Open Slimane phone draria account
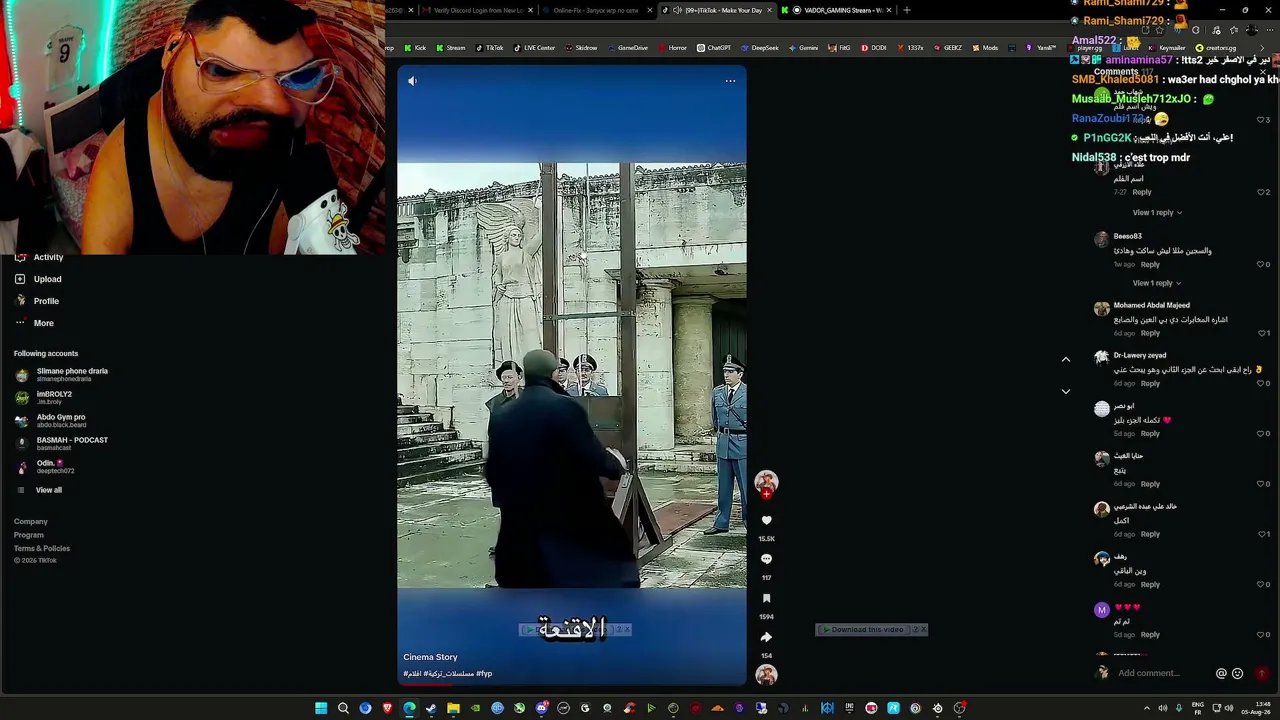 click(62, 375)
